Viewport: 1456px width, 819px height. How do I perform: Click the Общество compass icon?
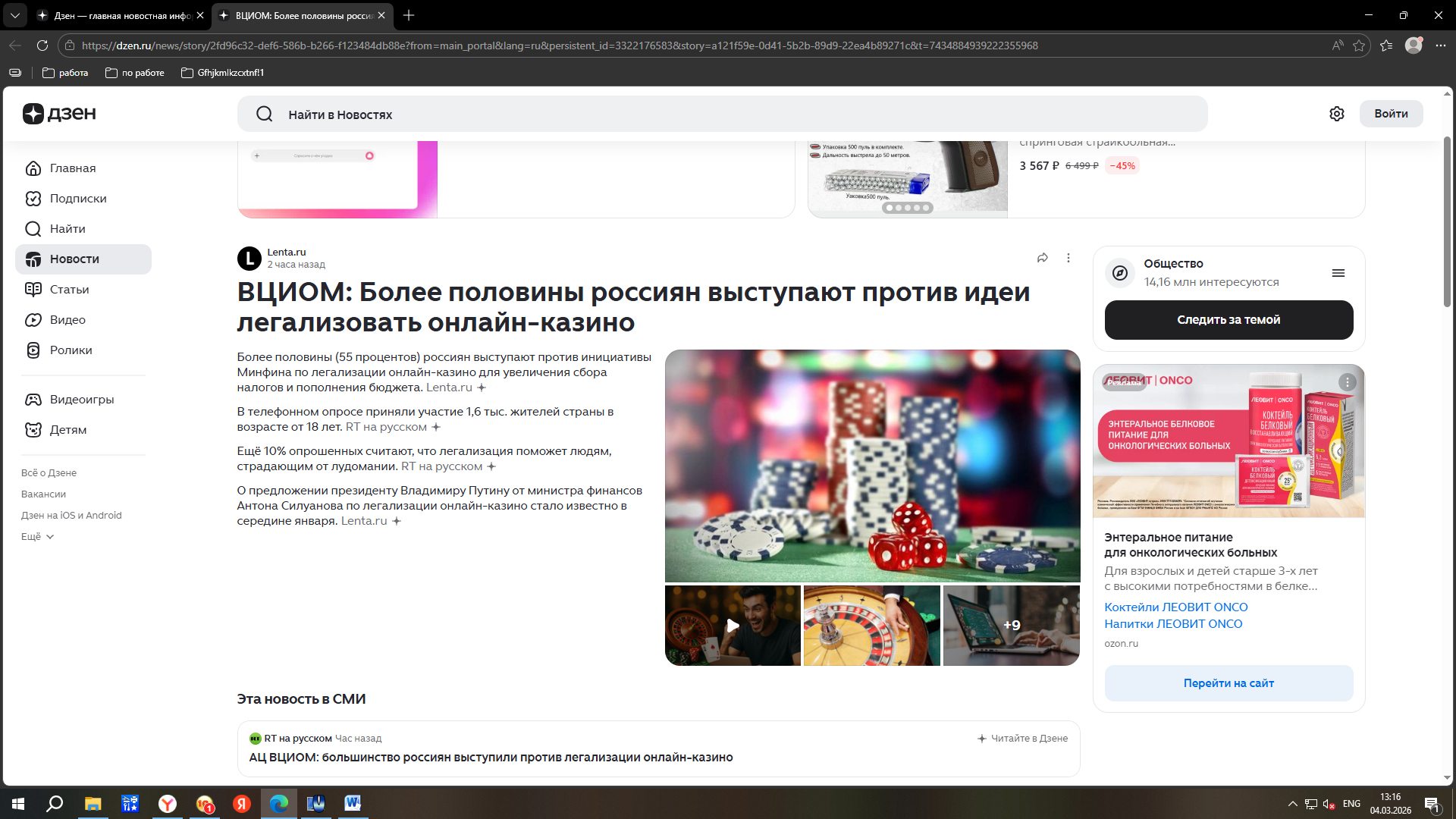(x=1120, y=273)
